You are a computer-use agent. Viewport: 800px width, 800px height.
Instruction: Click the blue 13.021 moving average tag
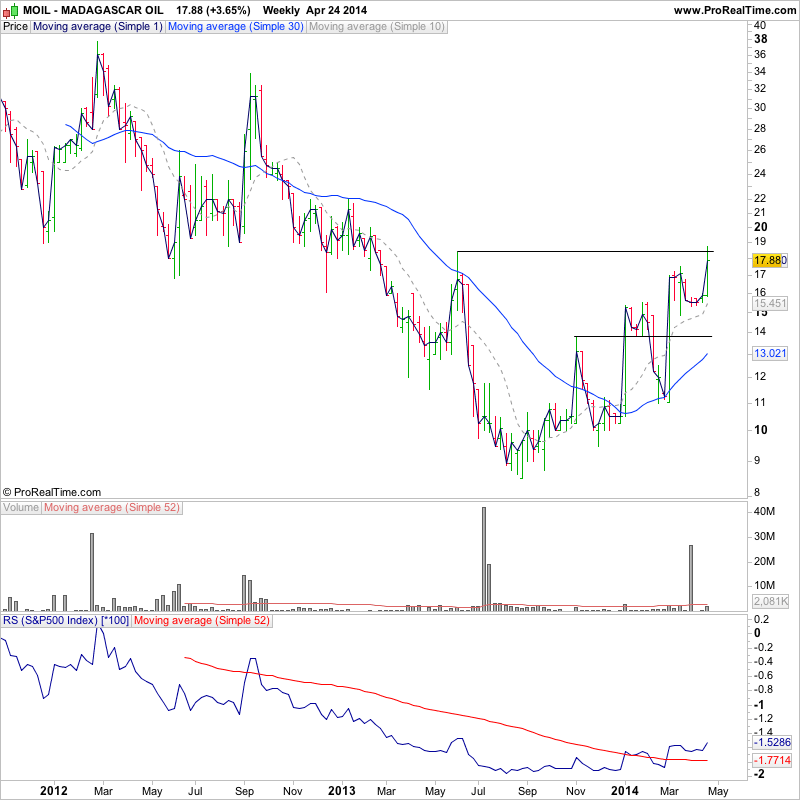[770, 353]
